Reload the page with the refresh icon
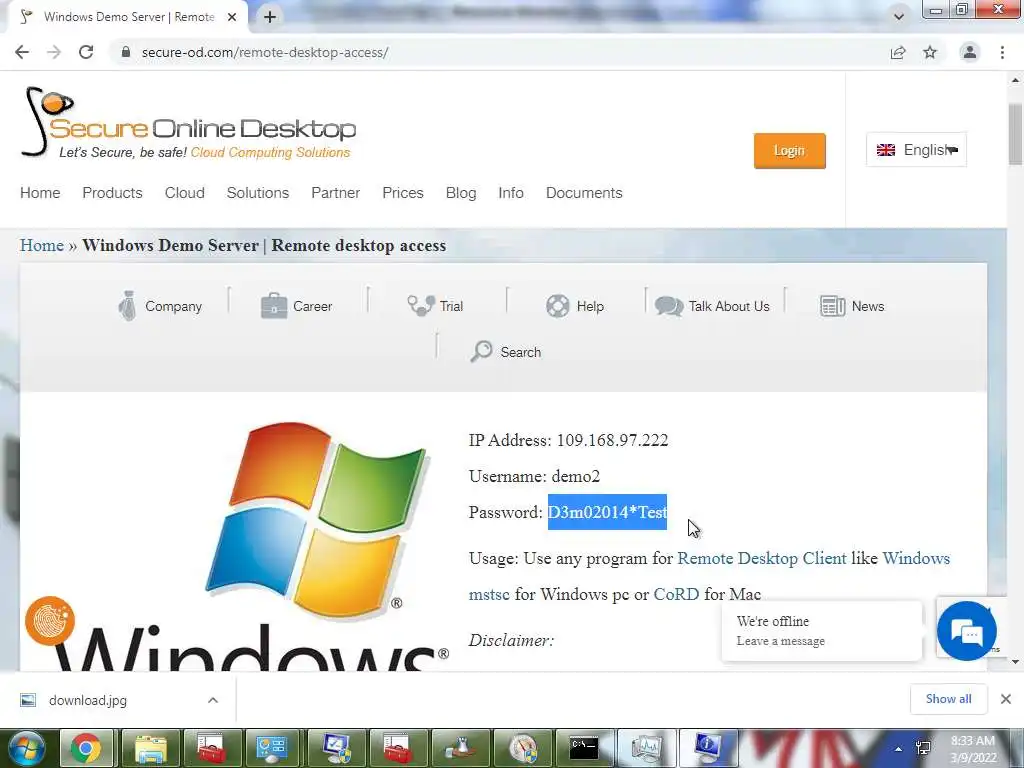 click(x=86, y=52)
